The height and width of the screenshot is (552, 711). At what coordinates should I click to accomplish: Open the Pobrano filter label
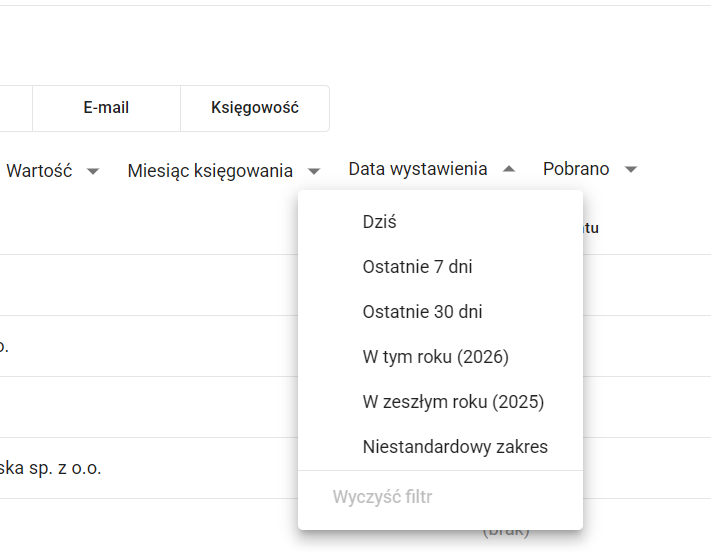tap(576, 170)
